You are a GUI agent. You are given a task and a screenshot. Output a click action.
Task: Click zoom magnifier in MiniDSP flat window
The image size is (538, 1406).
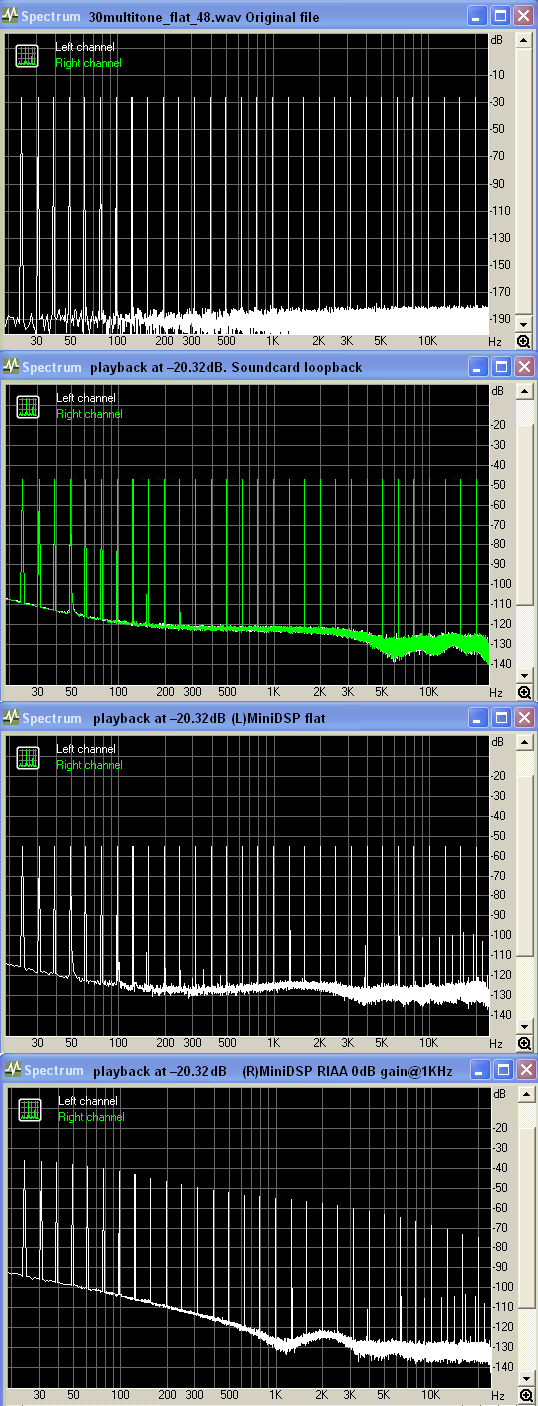coord(524,1043)
